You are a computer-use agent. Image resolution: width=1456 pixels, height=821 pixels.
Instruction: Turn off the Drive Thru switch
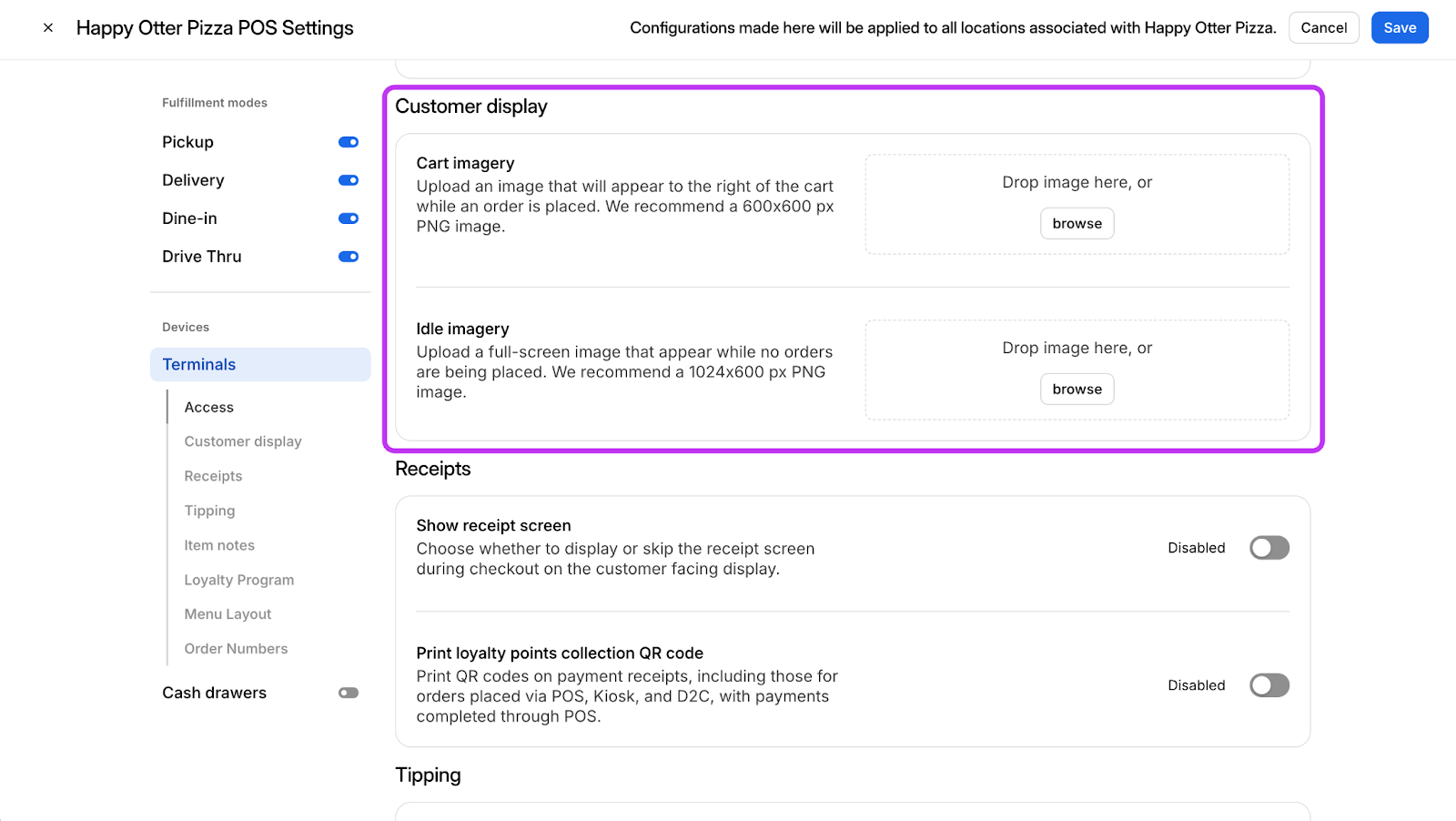[349, 257]
